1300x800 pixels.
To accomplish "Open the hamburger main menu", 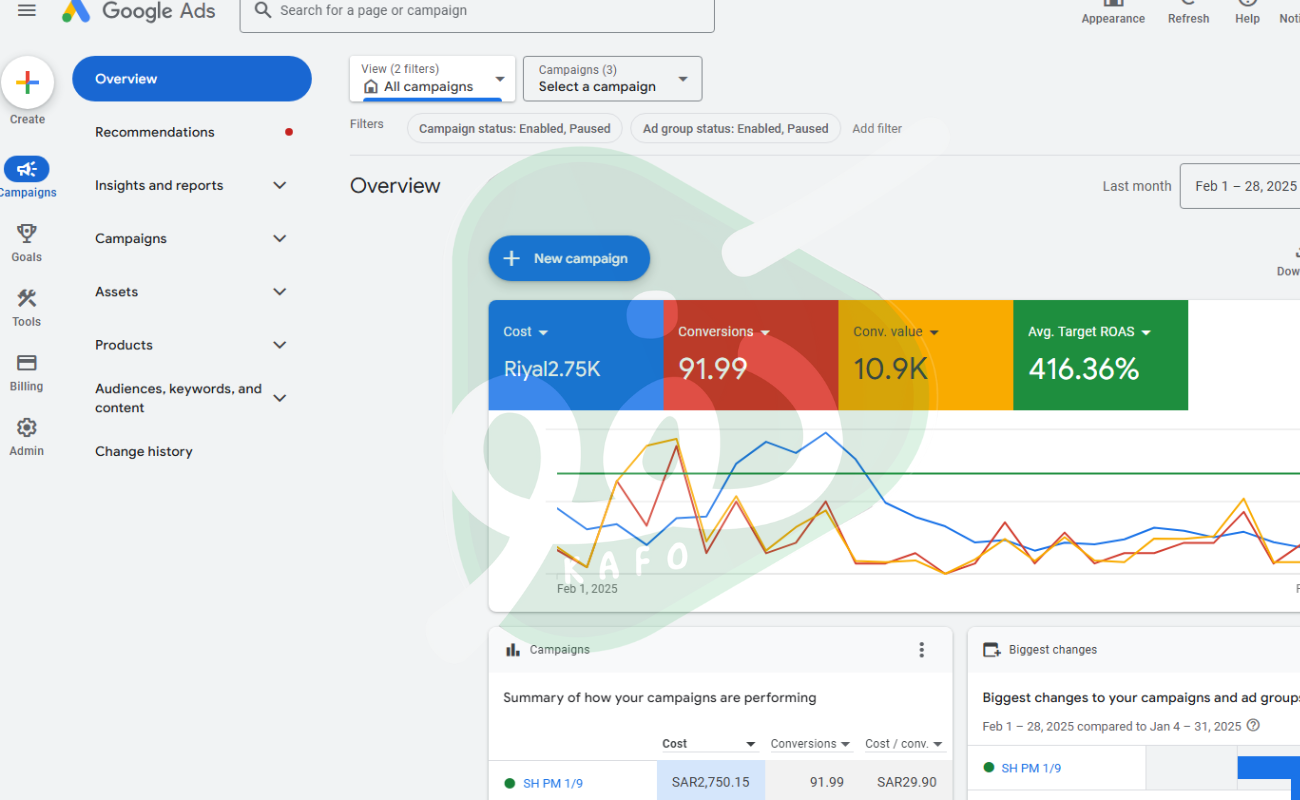I will (27, 10).
